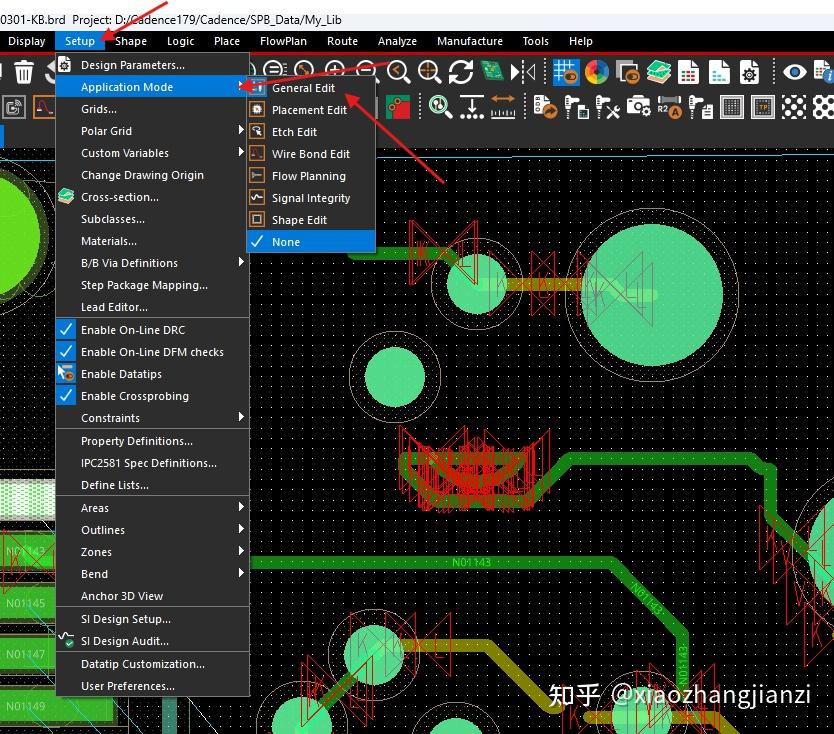Open the Manufacture menu

(x=470, y=41)
